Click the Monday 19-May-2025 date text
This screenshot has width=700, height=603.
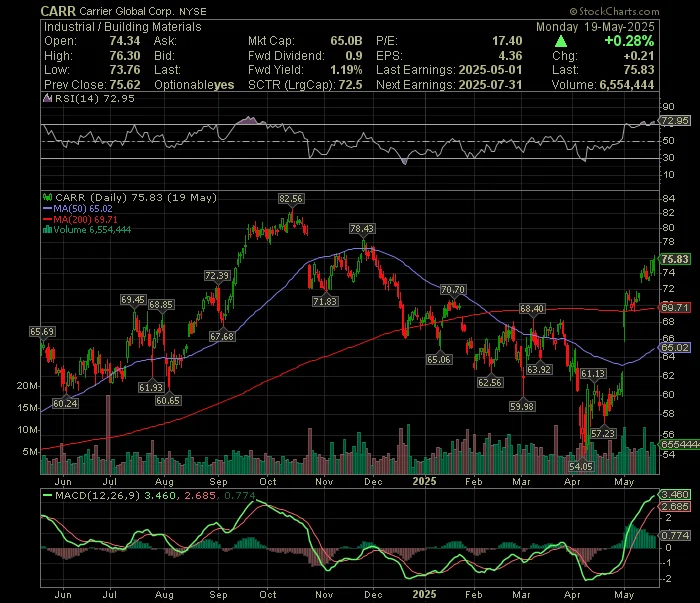tap(595, 27)
